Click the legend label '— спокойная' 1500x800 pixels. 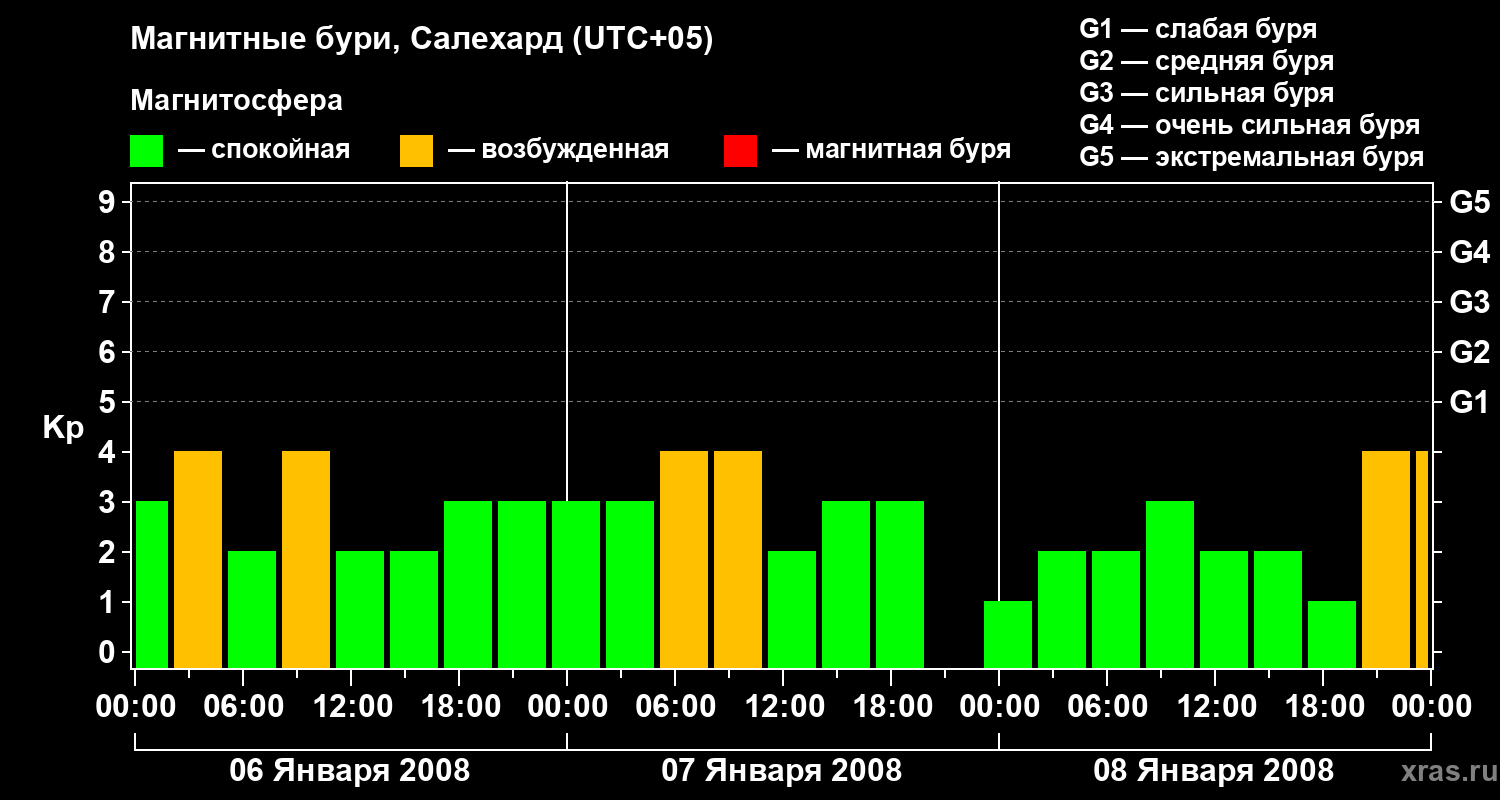[264, 150]
